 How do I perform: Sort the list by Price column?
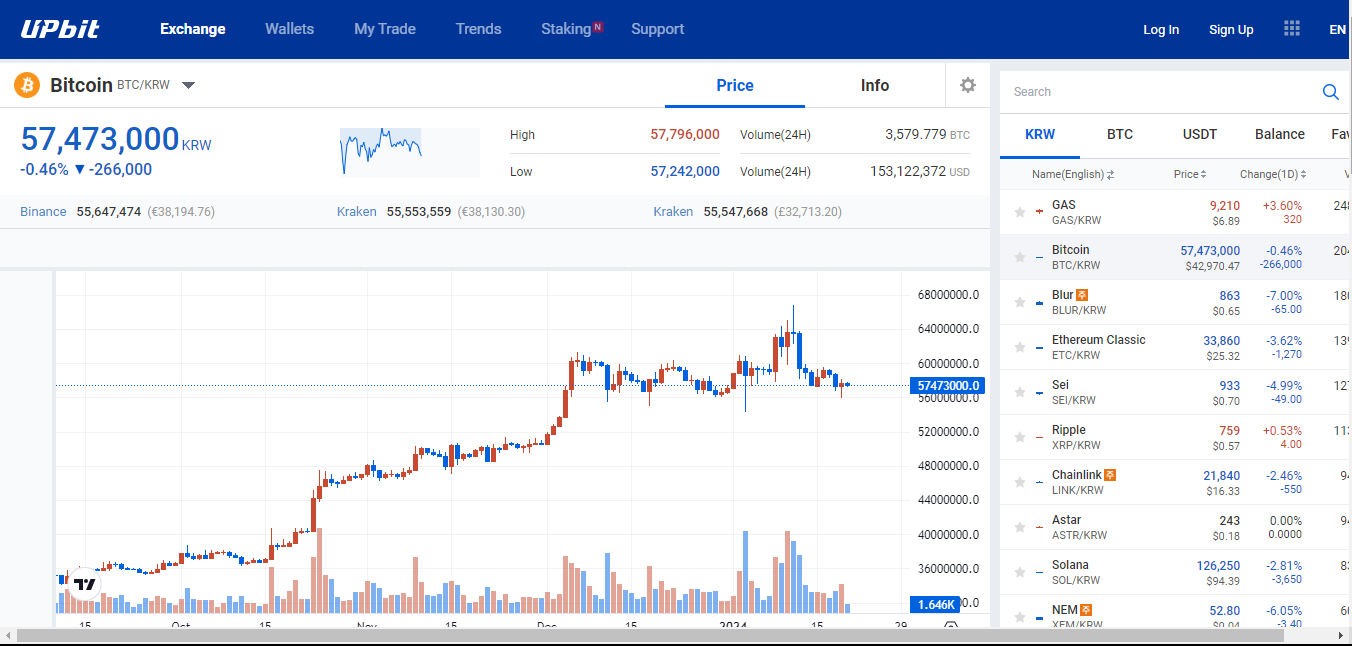click(1190, 174)
